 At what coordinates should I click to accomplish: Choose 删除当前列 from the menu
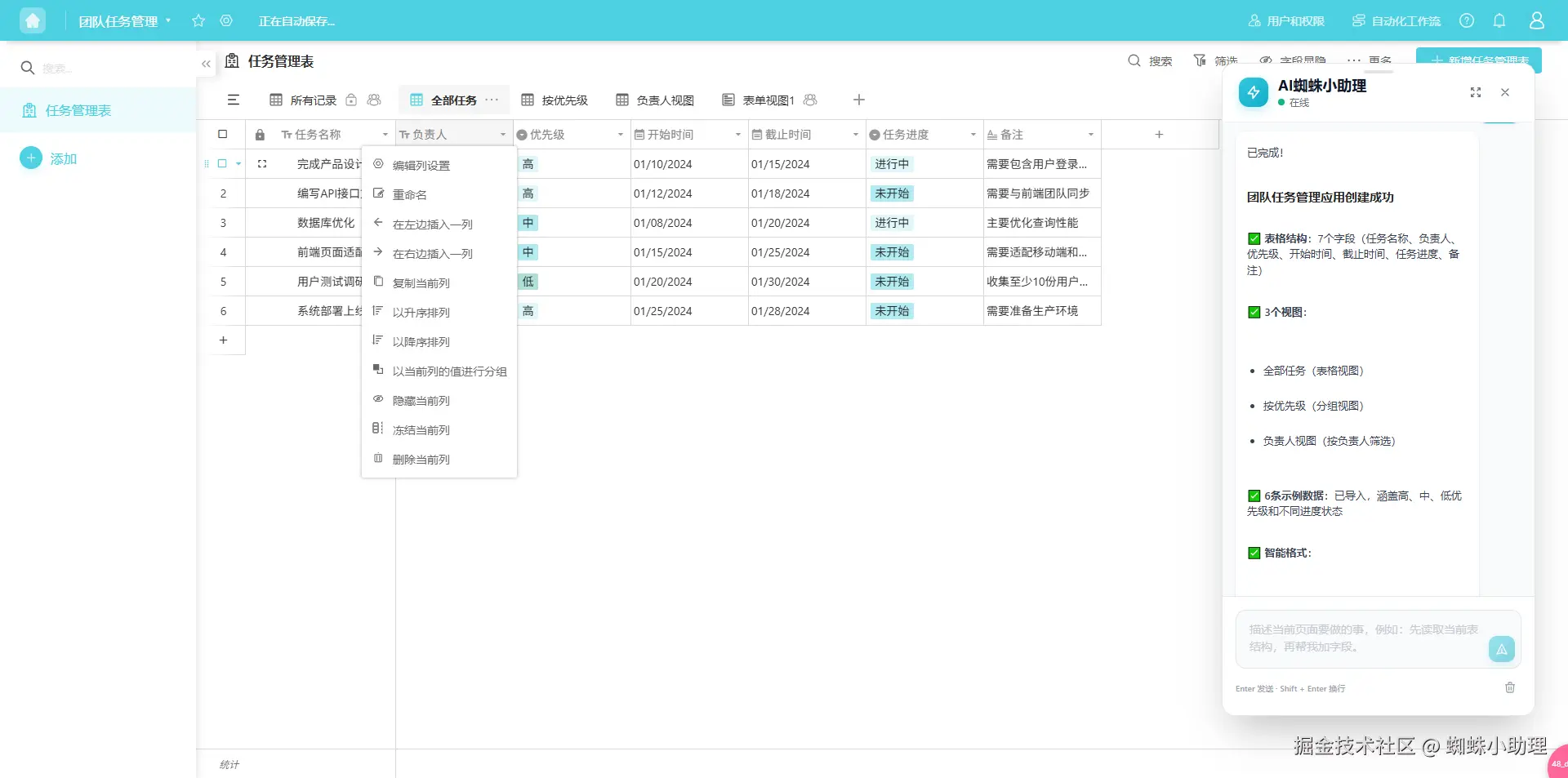click(439, 459)
